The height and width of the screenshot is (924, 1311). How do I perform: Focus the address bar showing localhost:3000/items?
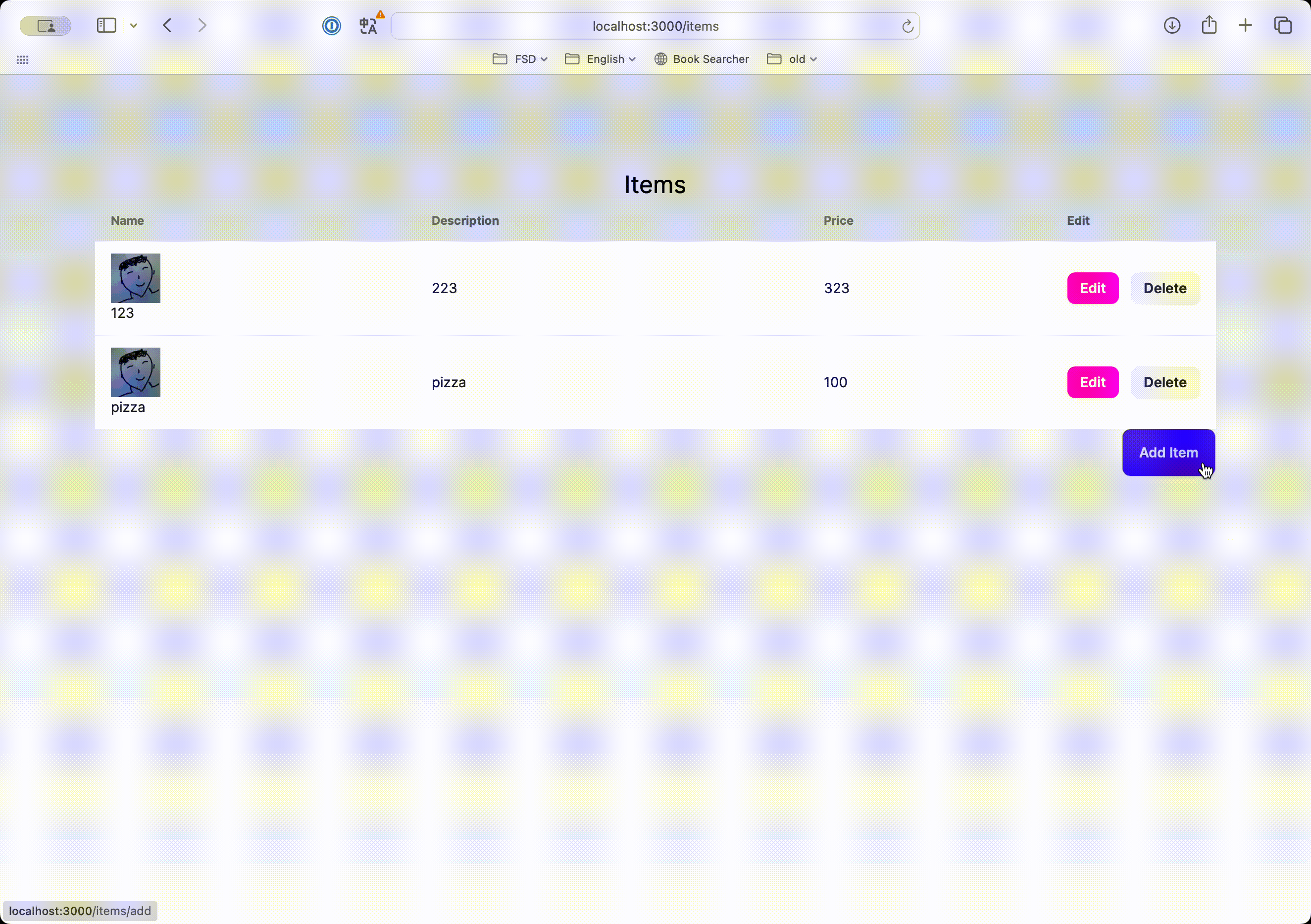[655, 26]
